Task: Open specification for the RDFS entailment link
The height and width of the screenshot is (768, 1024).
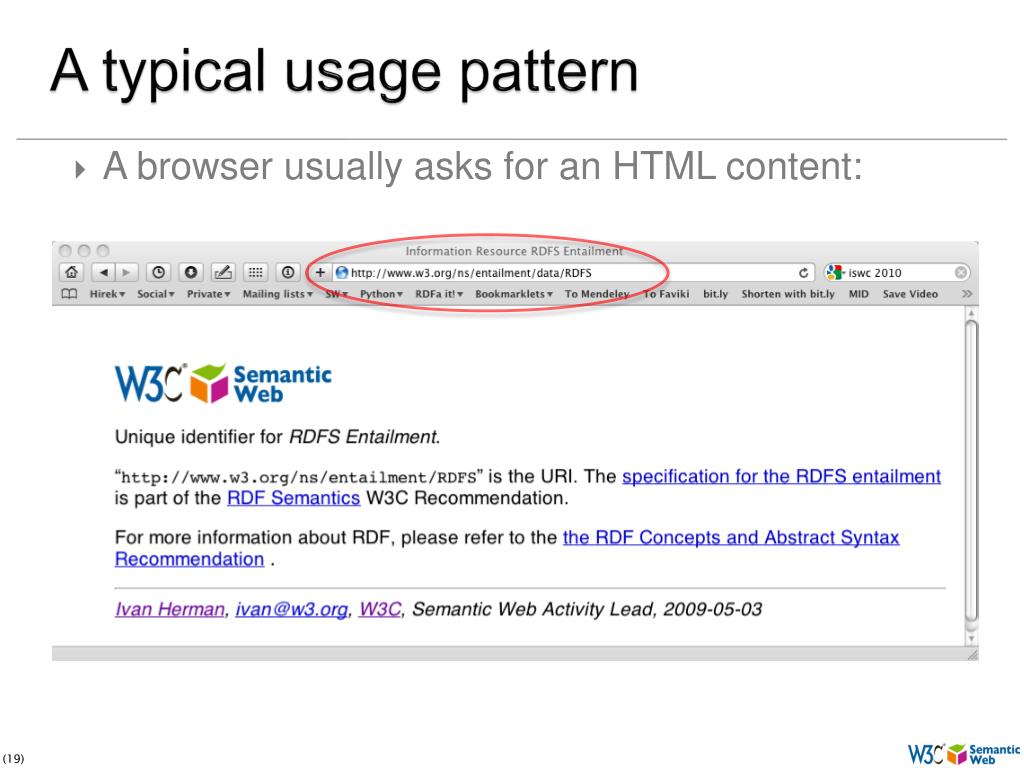Action: [781, 477]
